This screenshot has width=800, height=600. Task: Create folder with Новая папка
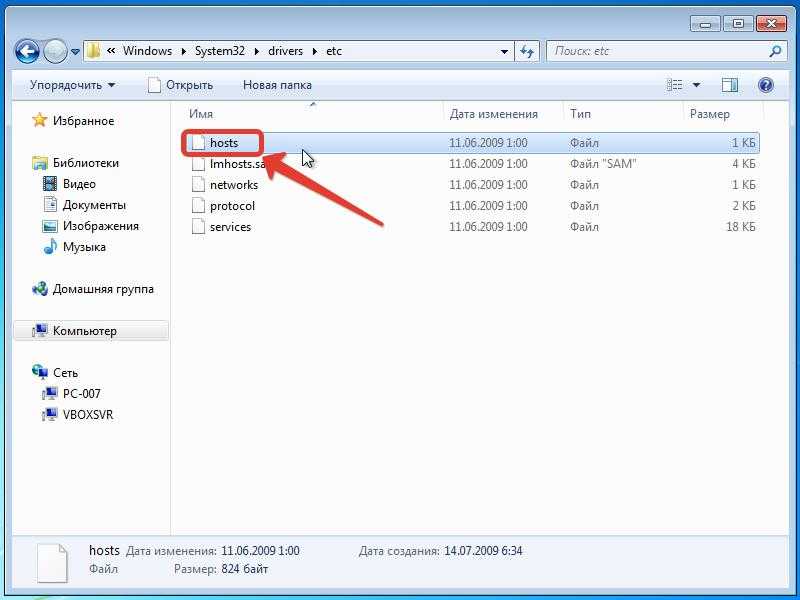tap(277, 85)
